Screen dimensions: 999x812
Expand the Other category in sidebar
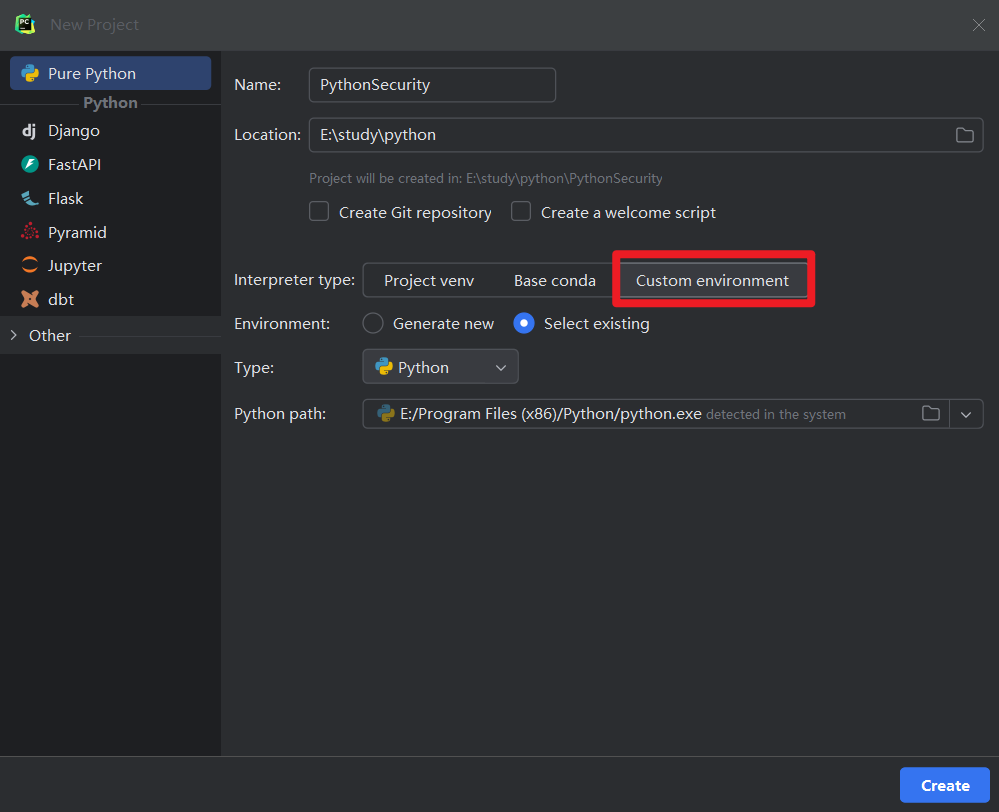[x=14, y=336]
